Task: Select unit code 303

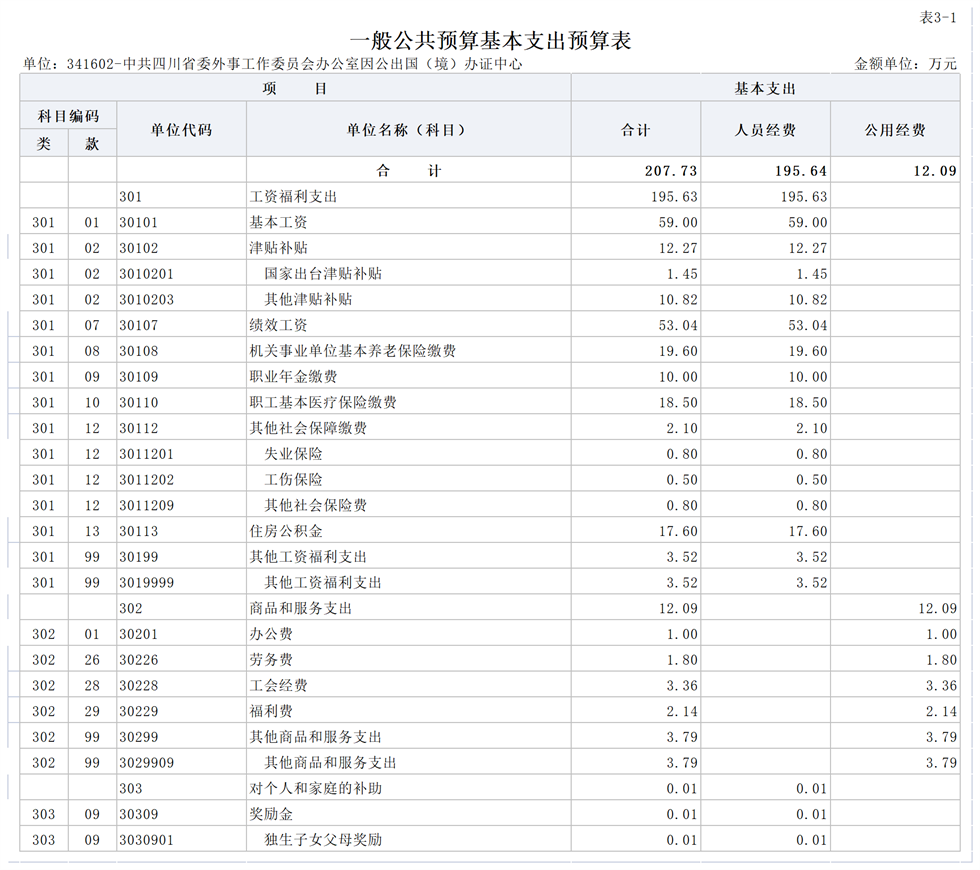Action: pos(131,788)
